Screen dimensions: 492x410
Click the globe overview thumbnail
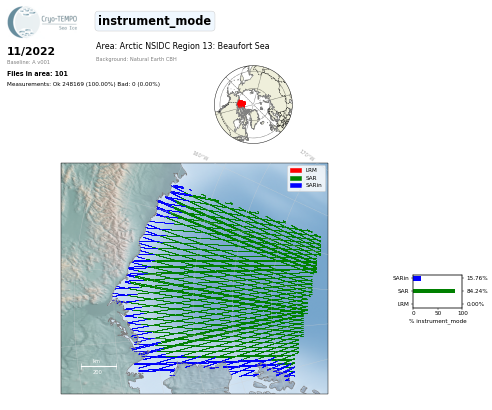coord(253,104)
